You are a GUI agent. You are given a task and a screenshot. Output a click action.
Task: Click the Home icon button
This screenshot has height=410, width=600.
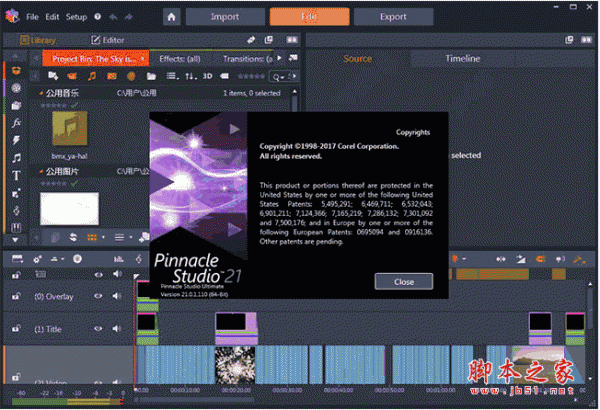coord(172,17)
